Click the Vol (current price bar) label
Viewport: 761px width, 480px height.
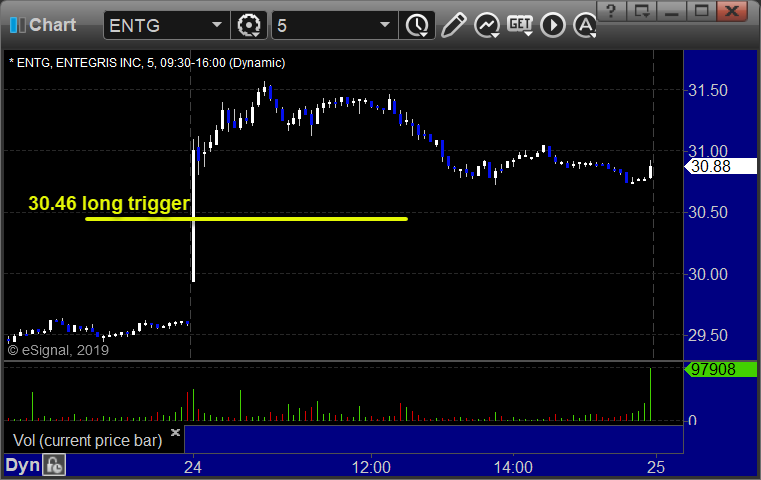click(87, 440)
